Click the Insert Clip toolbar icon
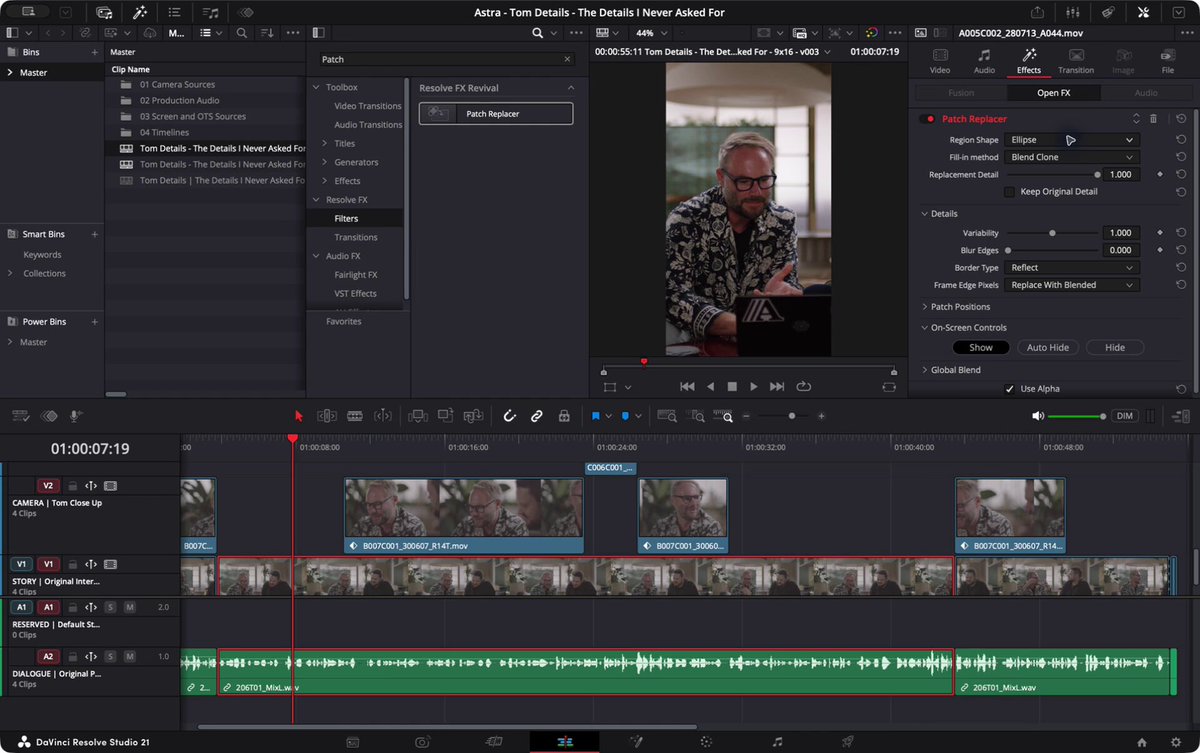This screenshot has width=1200, height=753. (x=419, y=416)
